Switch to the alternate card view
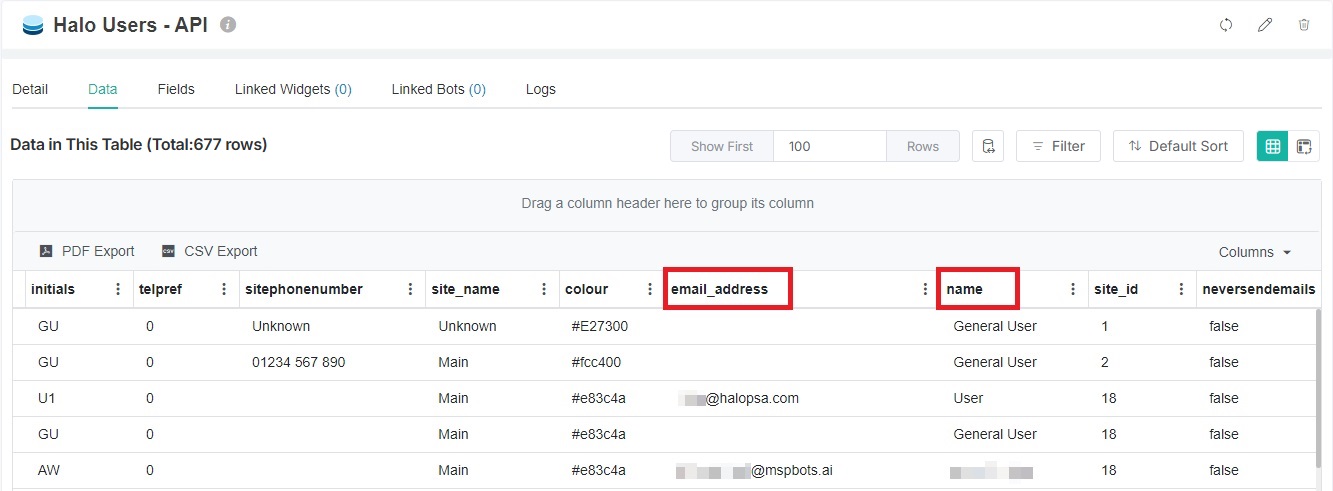1333x491 pixels. pyautogui.click(x=1304, y=146)
